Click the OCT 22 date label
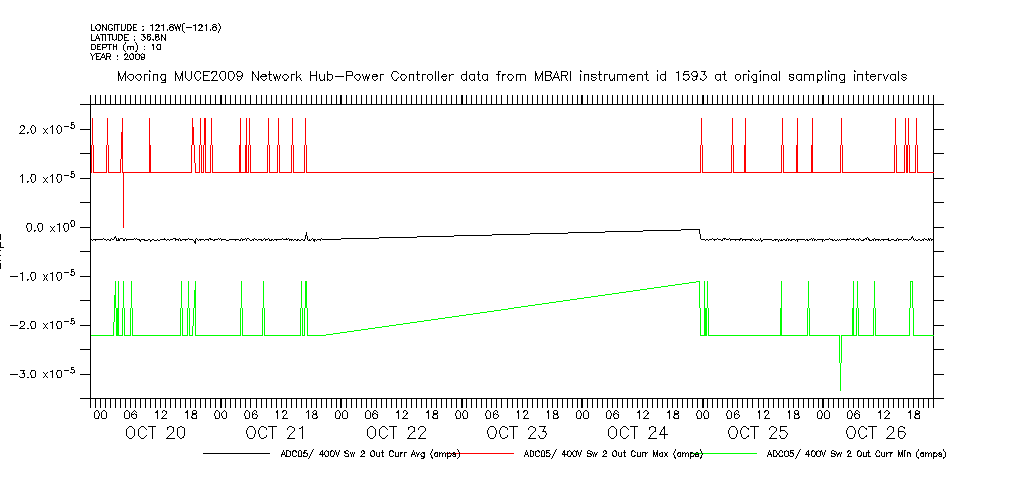This screenshot has width=1009, height=504. coord(396,433)
